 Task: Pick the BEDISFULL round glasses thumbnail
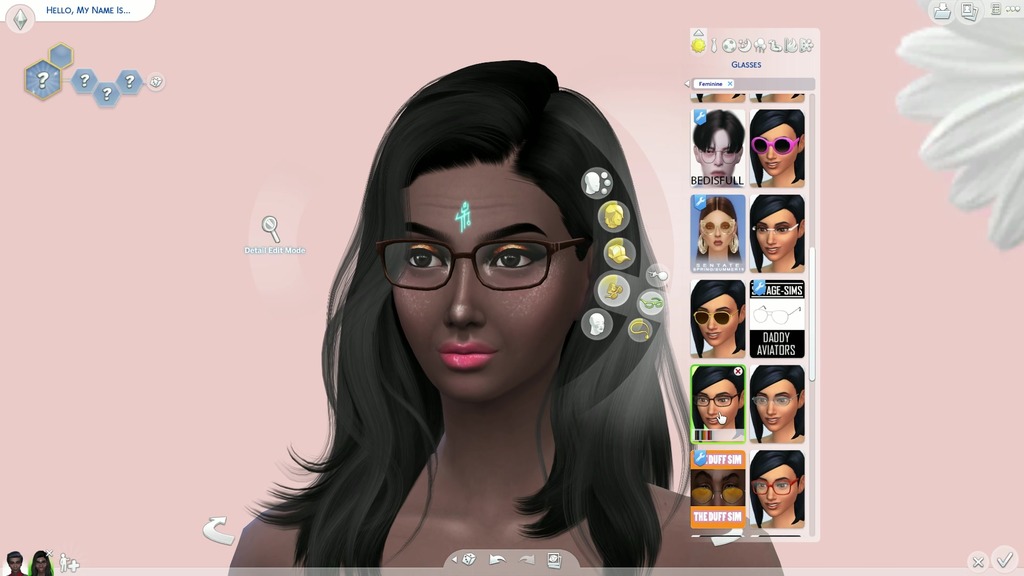click(x=718, y=148)
